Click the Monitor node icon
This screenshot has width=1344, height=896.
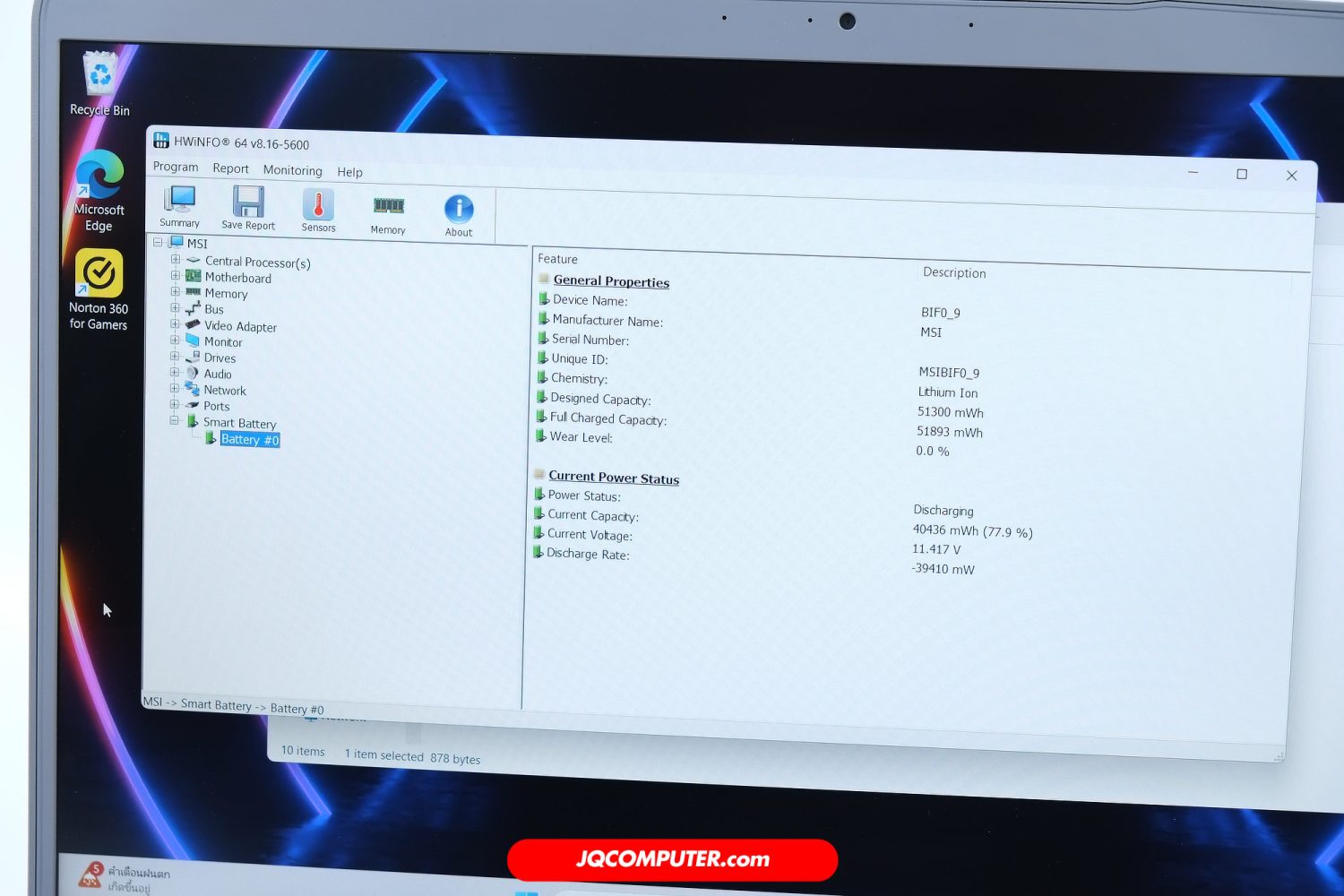pyautogui.click(x=193, y=340)
